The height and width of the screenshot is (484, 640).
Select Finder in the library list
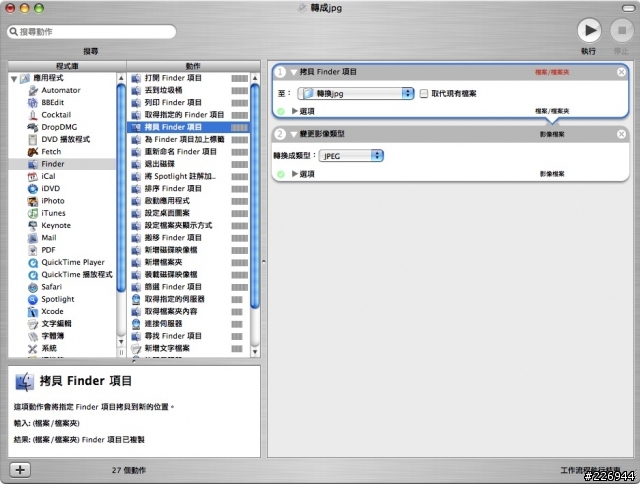(62, 164)
